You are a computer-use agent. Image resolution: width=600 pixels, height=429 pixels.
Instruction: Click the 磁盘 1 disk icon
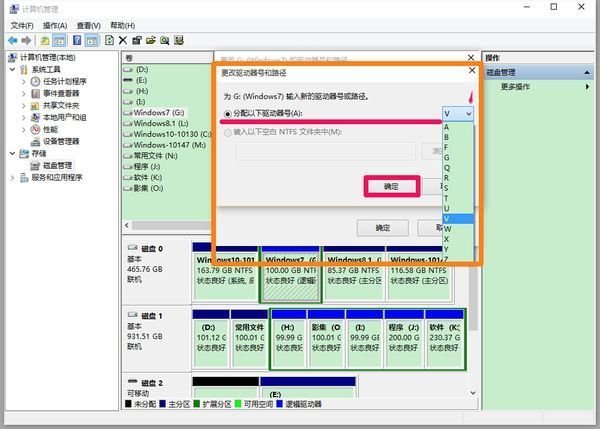pyautogui.click(x=132, y=315)
